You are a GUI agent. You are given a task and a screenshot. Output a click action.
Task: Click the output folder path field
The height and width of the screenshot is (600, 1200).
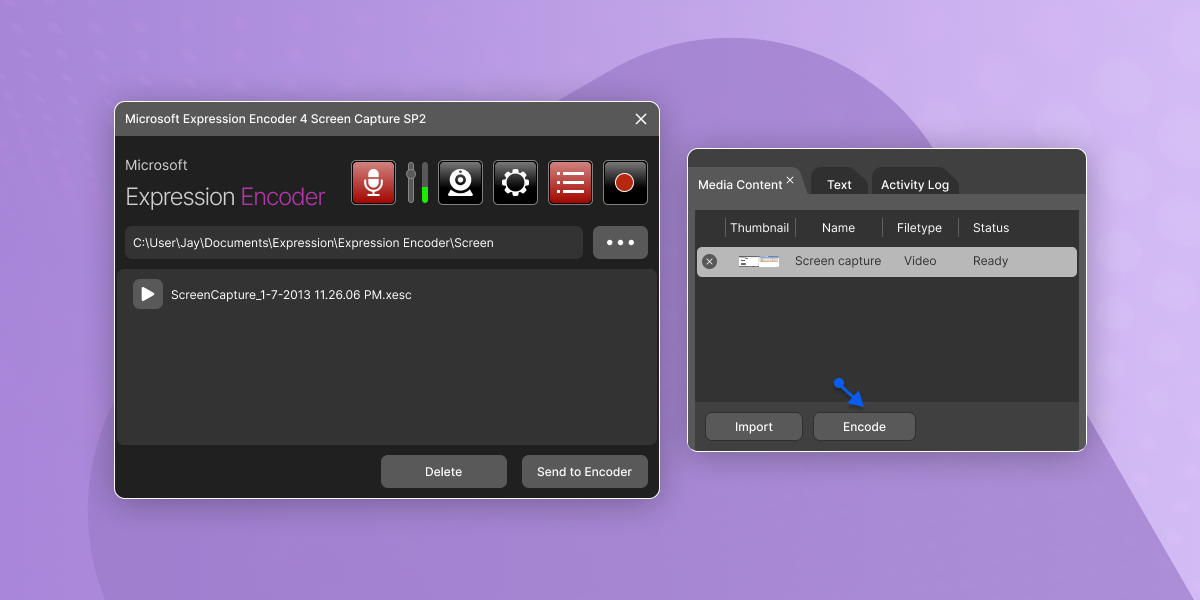click(354, 243)
